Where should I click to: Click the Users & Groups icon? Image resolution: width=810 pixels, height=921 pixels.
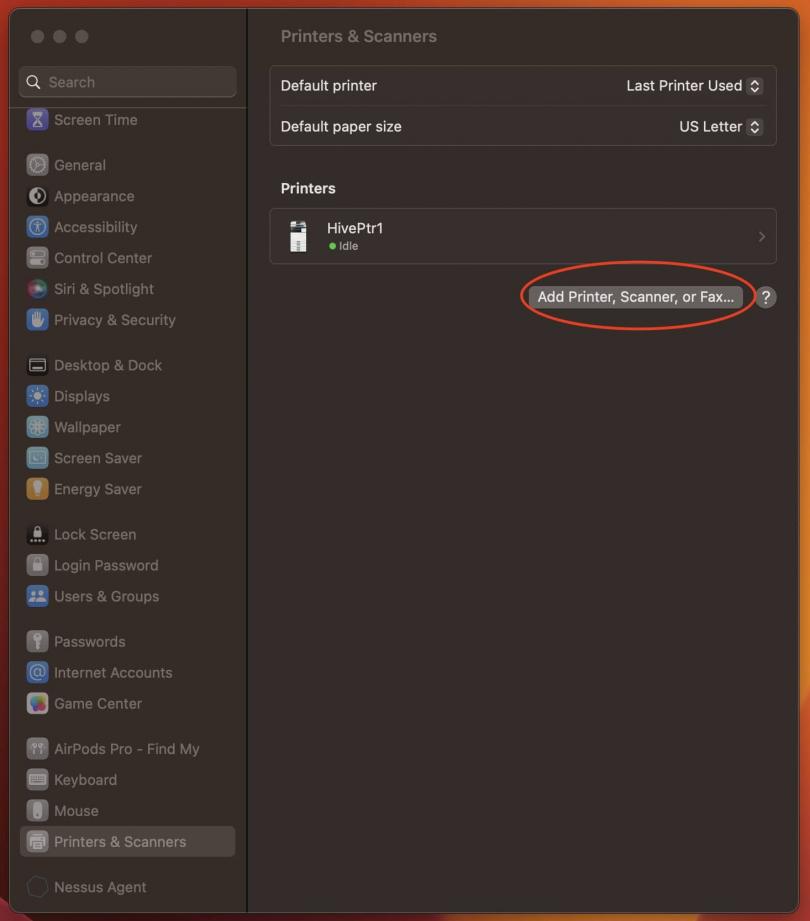click(x=37, y=597)
